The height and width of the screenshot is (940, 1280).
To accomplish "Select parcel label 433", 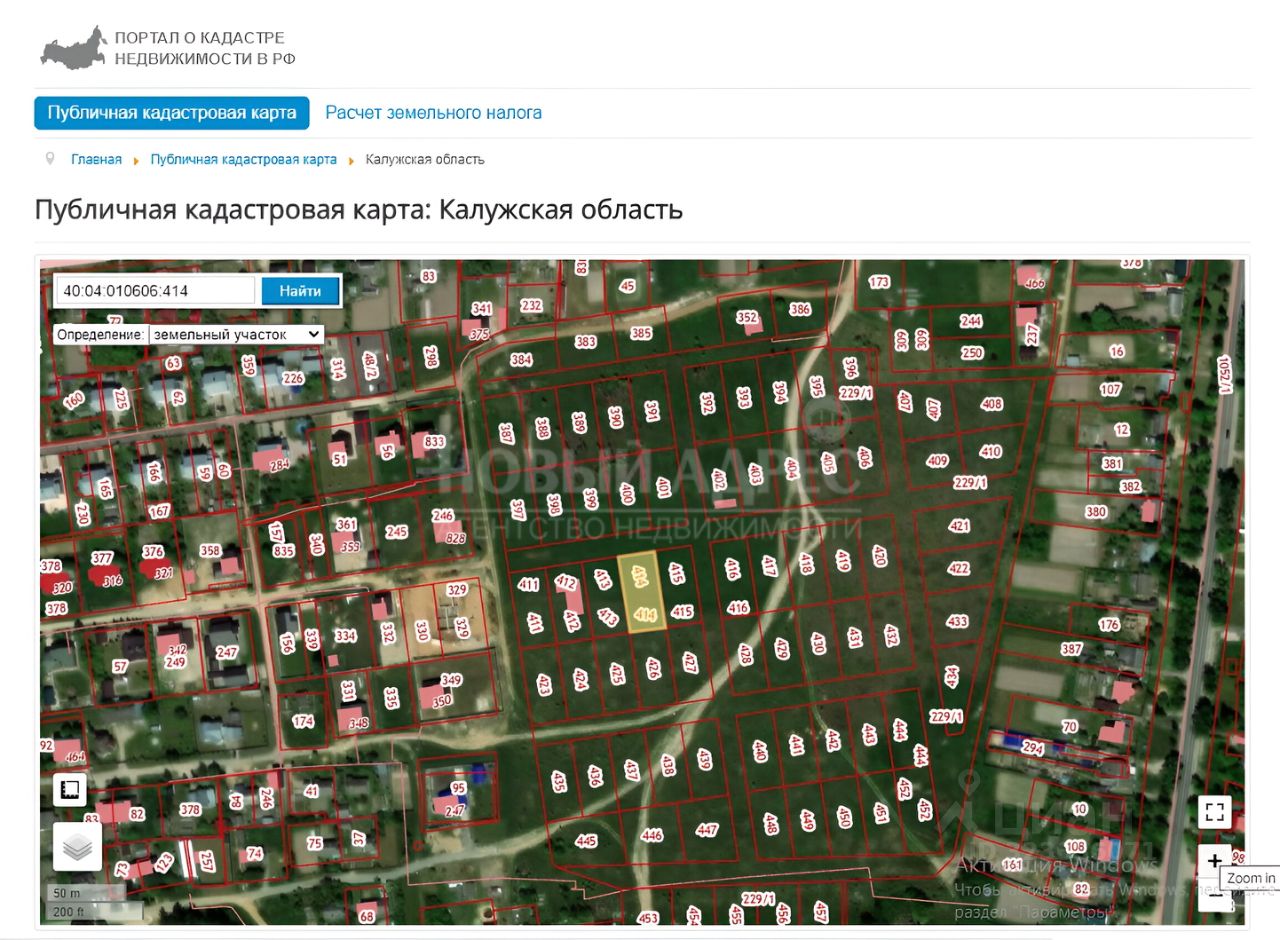I will 957,621.
